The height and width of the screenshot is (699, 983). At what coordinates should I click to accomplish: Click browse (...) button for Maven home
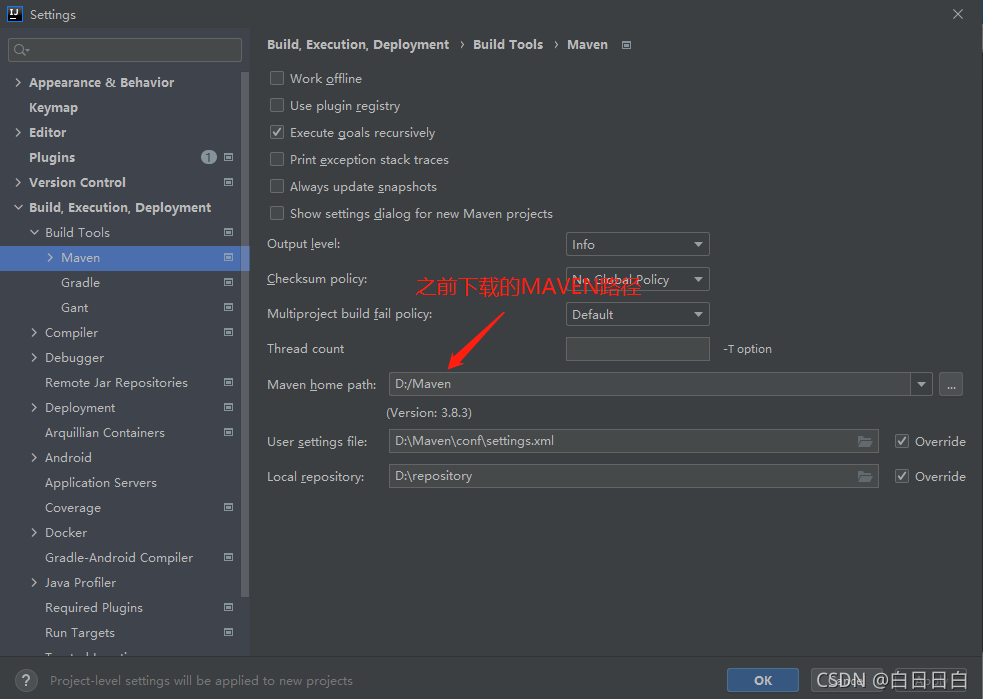tap(951, 384)
